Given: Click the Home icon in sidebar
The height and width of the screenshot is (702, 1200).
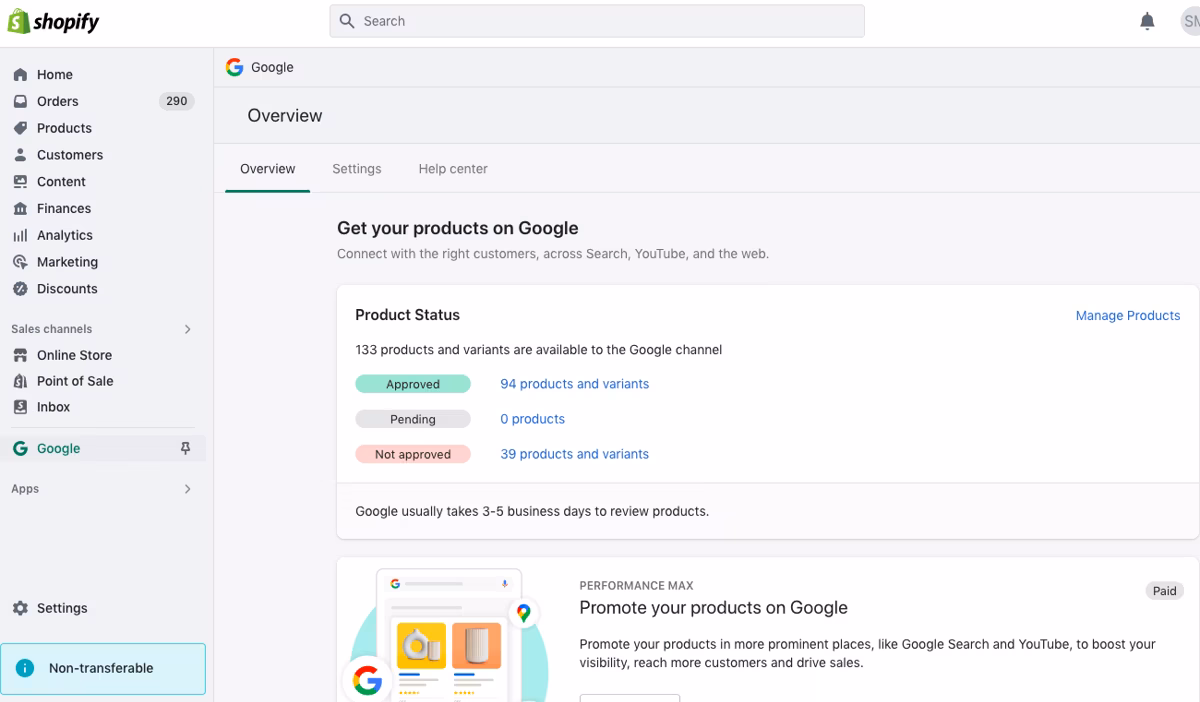Looking at the screenshot, I should (x=20, y=75).
